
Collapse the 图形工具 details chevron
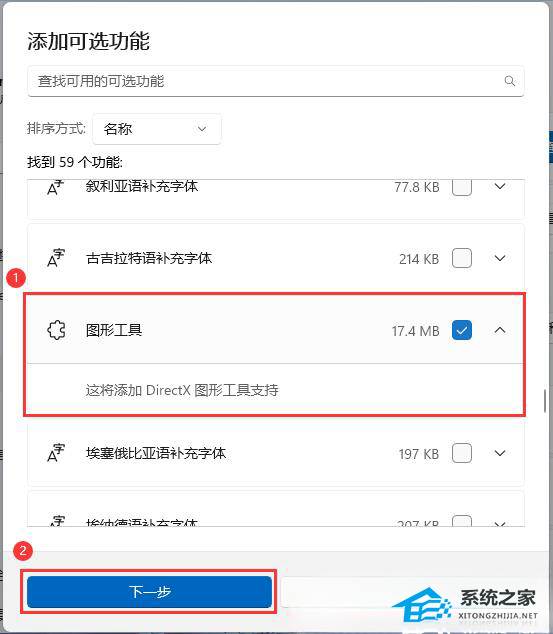click(x=500, y=330)
